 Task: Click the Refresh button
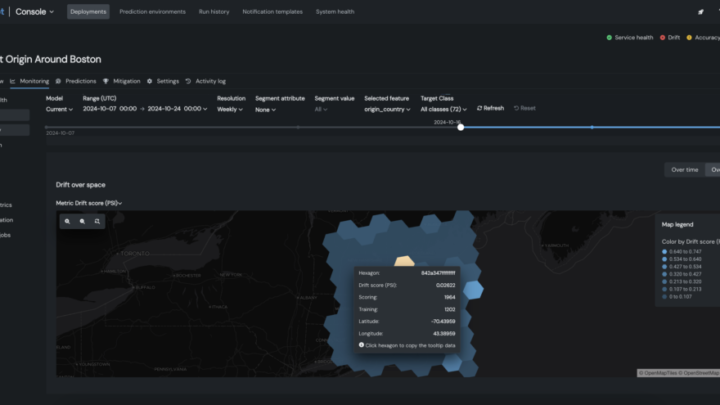point(490,108)
